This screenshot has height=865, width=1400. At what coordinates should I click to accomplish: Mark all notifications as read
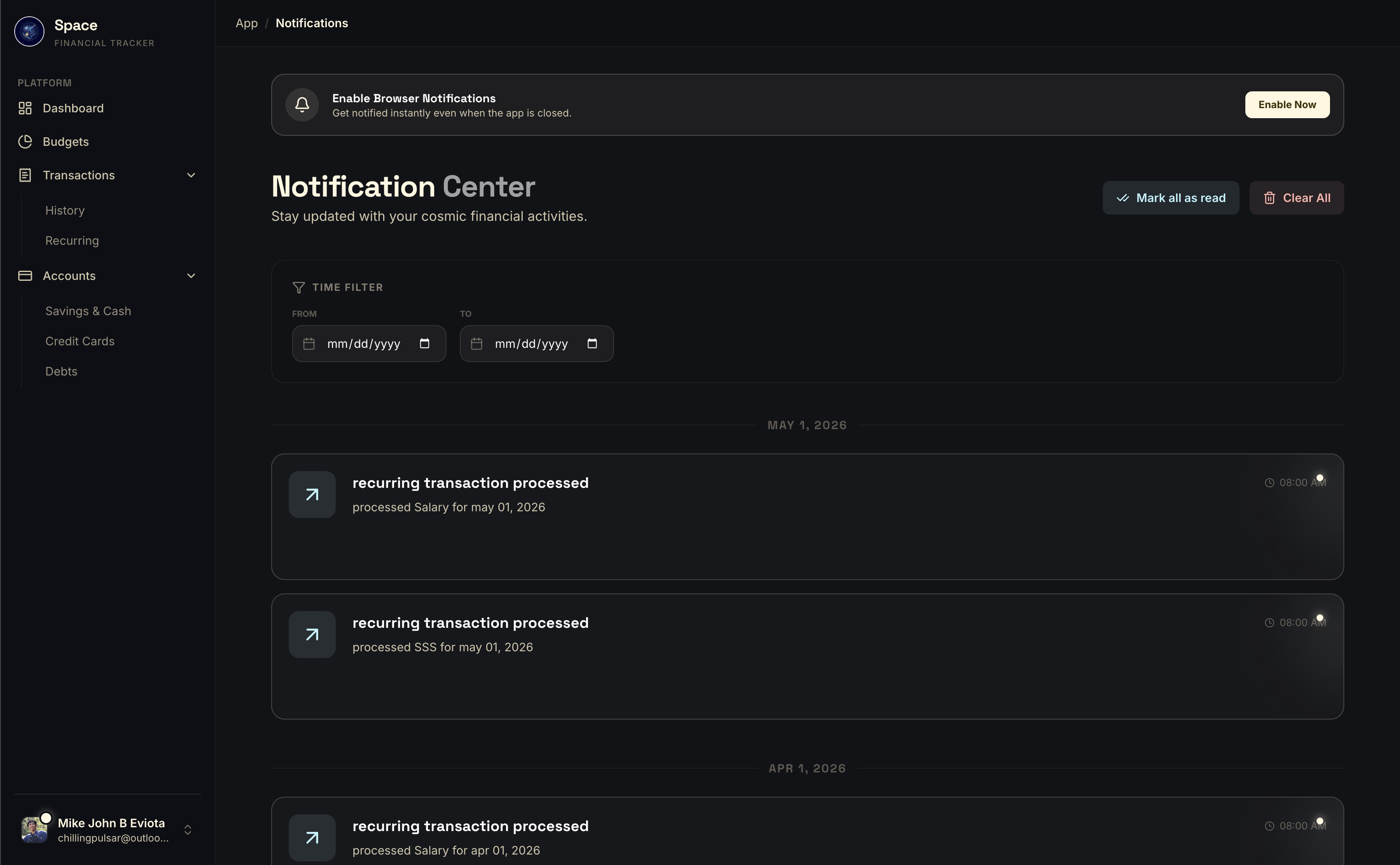[1171, 198]
